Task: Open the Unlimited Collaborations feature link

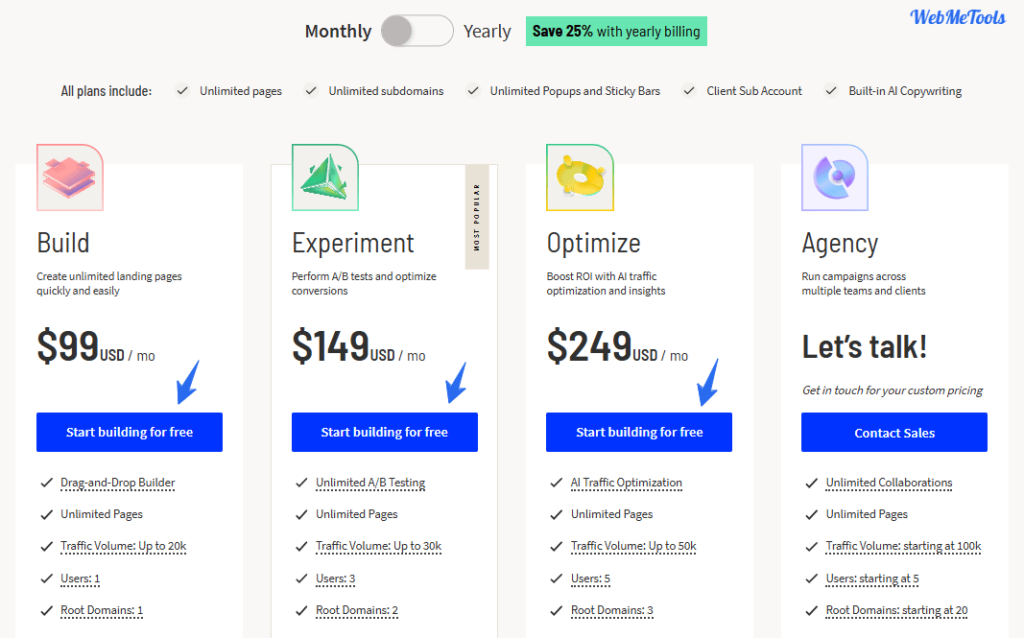Action: pos(889,483)
